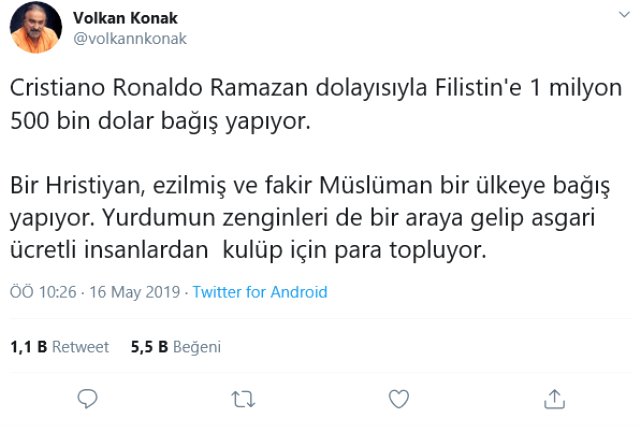
Task: Click the 5,5 B likes count
Action: (x=149, y=347)
